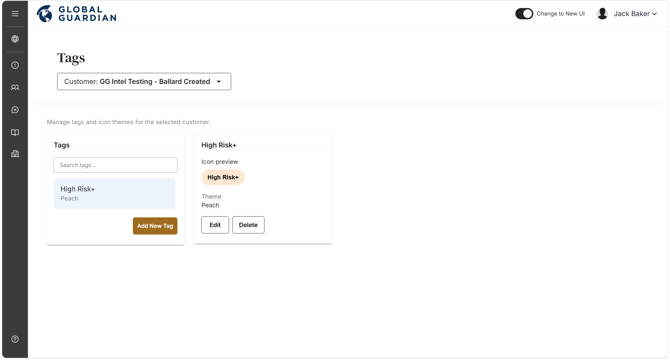This screenshot has width=670, height=360.
Task: Click the Jack Baker profile avatar
Action: pos(602,14)
